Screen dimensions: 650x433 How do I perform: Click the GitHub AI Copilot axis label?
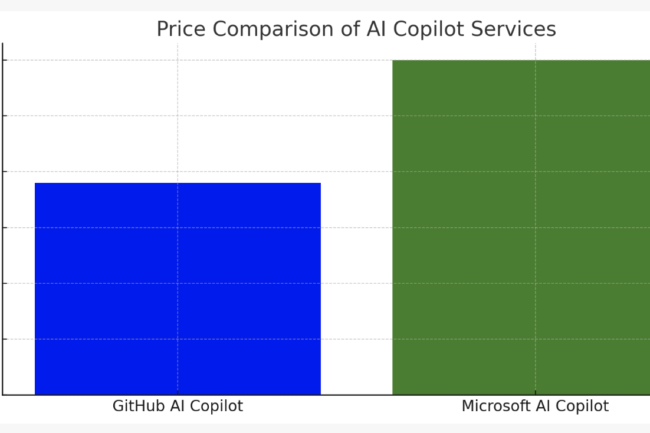tap(177, 407)
